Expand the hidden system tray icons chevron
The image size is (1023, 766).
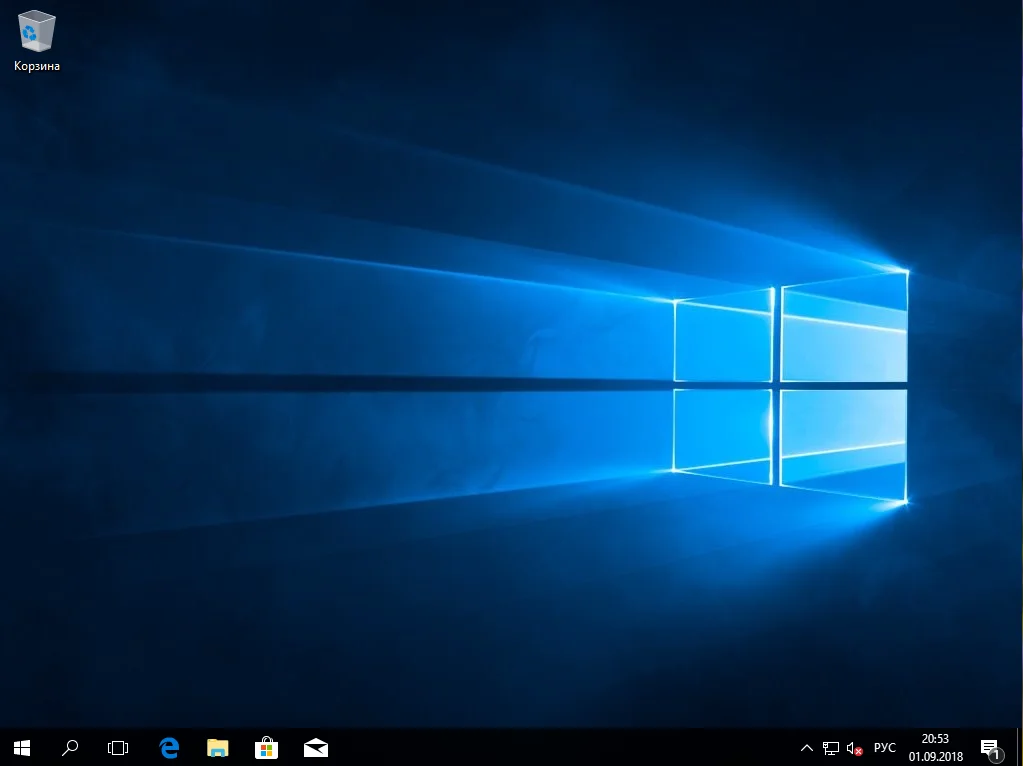[807, 748]
